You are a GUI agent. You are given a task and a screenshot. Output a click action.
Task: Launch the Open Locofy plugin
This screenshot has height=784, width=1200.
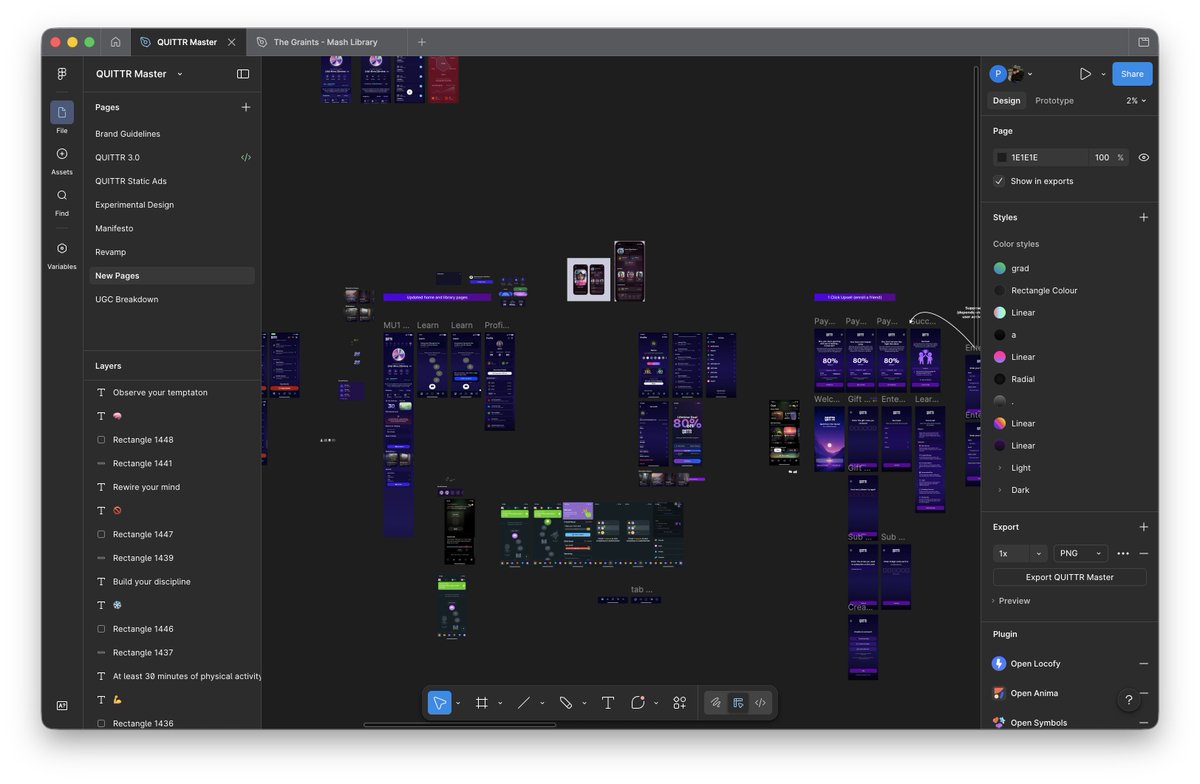tap(1035, 663)
